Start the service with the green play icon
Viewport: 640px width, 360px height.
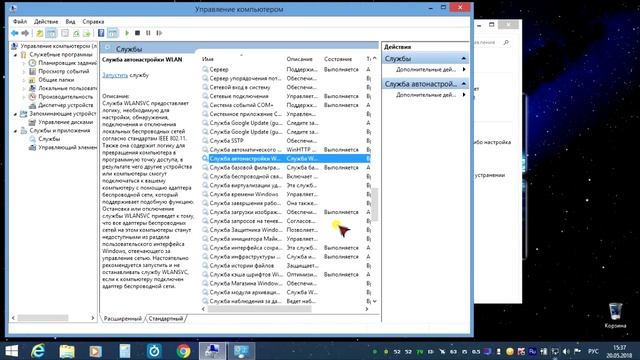tap(127, 33)
